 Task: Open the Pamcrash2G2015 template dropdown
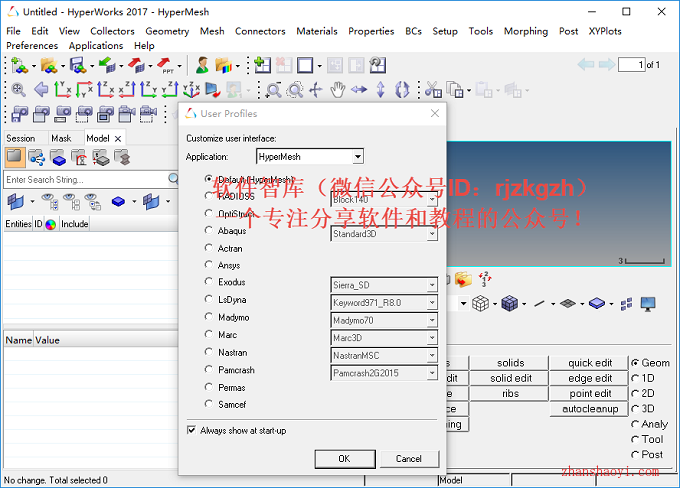pyautogui.click(x=432, y=373)
